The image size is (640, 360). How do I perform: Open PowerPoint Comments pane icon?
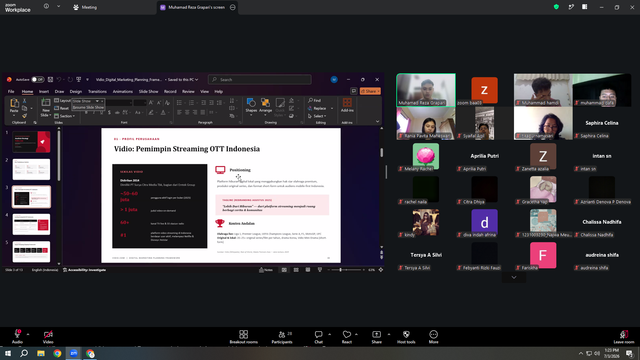[354, 91]
